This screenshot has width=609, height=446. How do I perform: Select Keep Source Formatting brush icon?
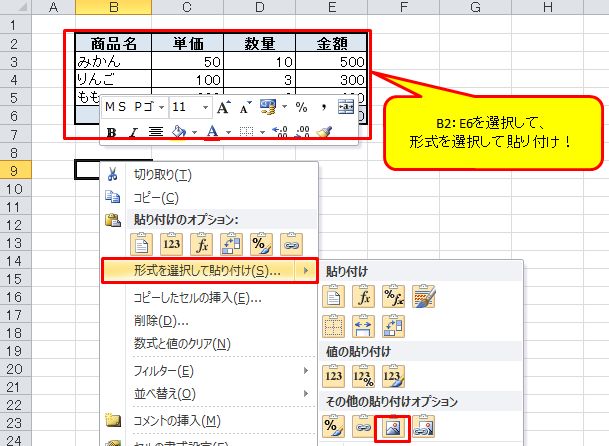424,296
